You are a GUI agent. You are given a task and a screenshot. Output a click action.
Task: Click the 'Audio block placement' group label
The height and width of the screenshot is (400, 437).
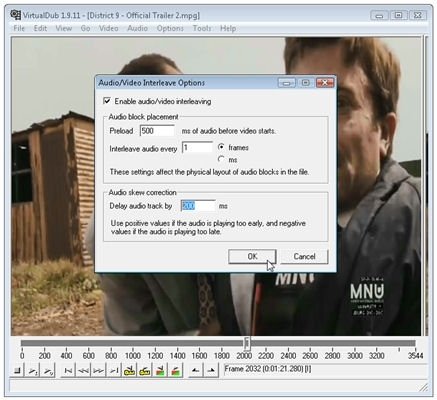click(x=144, y=117)
